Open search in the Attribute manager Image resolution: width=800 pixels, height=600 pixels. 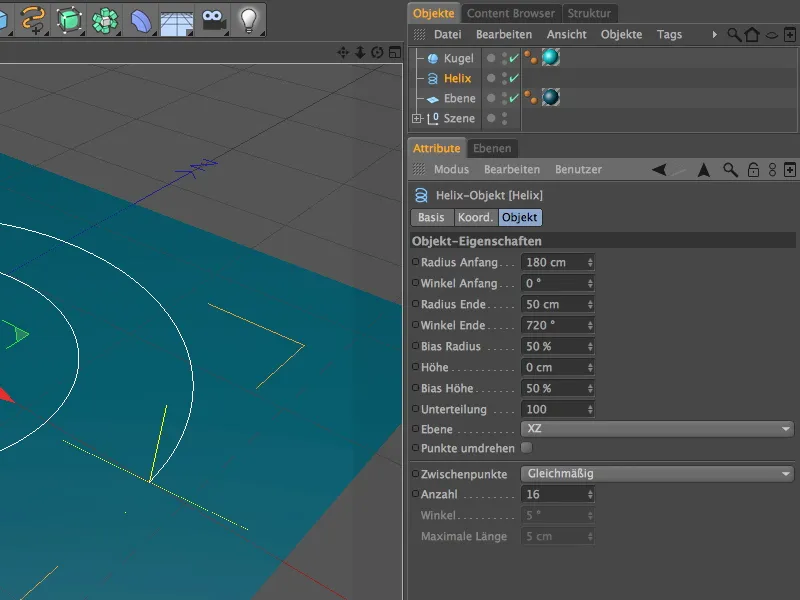(x=730, y=169)
